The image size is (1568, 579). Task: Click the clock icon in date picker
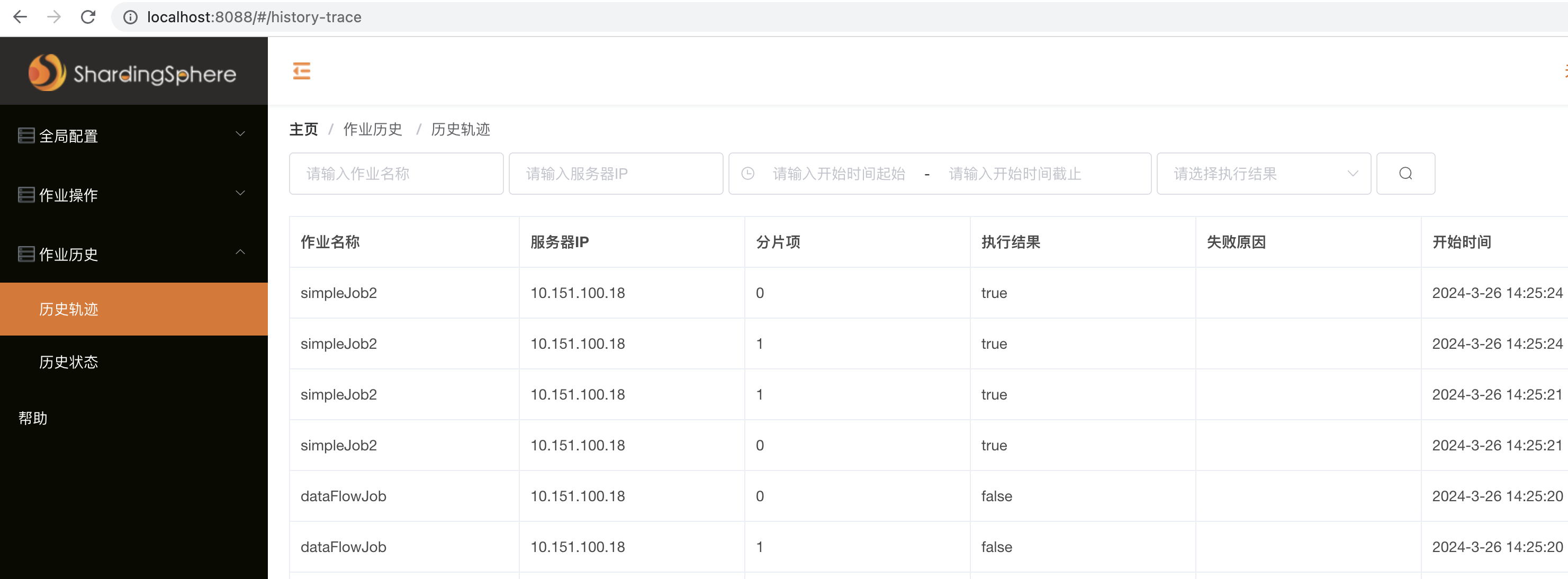tap(748, 174)
